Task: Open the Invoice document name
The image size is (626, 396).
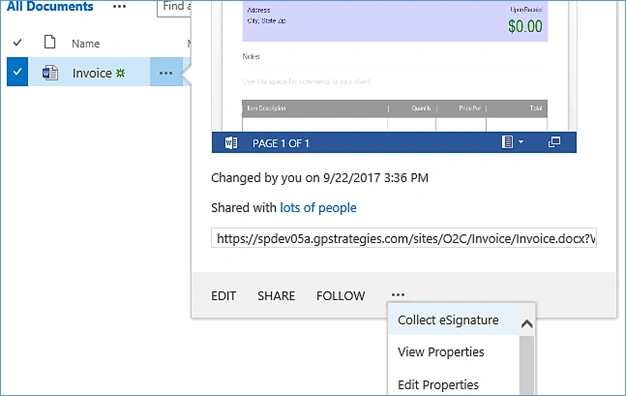Action: (x=92, y=73)
